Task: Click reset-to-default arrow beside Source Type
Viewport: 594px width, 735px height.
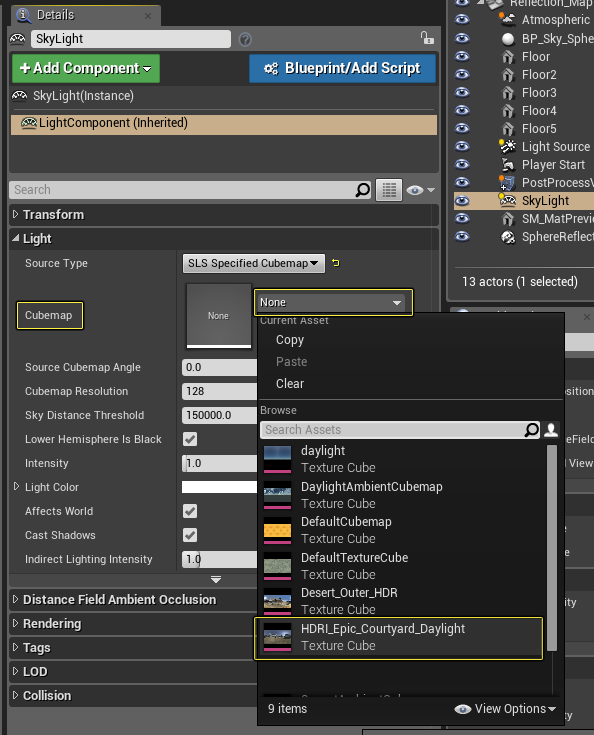Action: pyautogui.click(x=336, y=263)
